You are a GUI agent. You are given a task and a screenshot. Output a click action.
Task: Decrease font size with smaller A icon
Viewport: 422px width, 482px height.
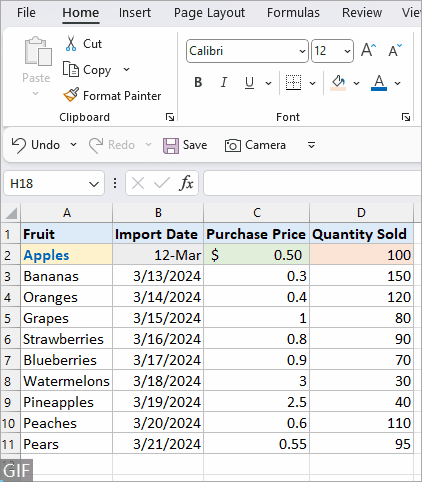(395, 51)
